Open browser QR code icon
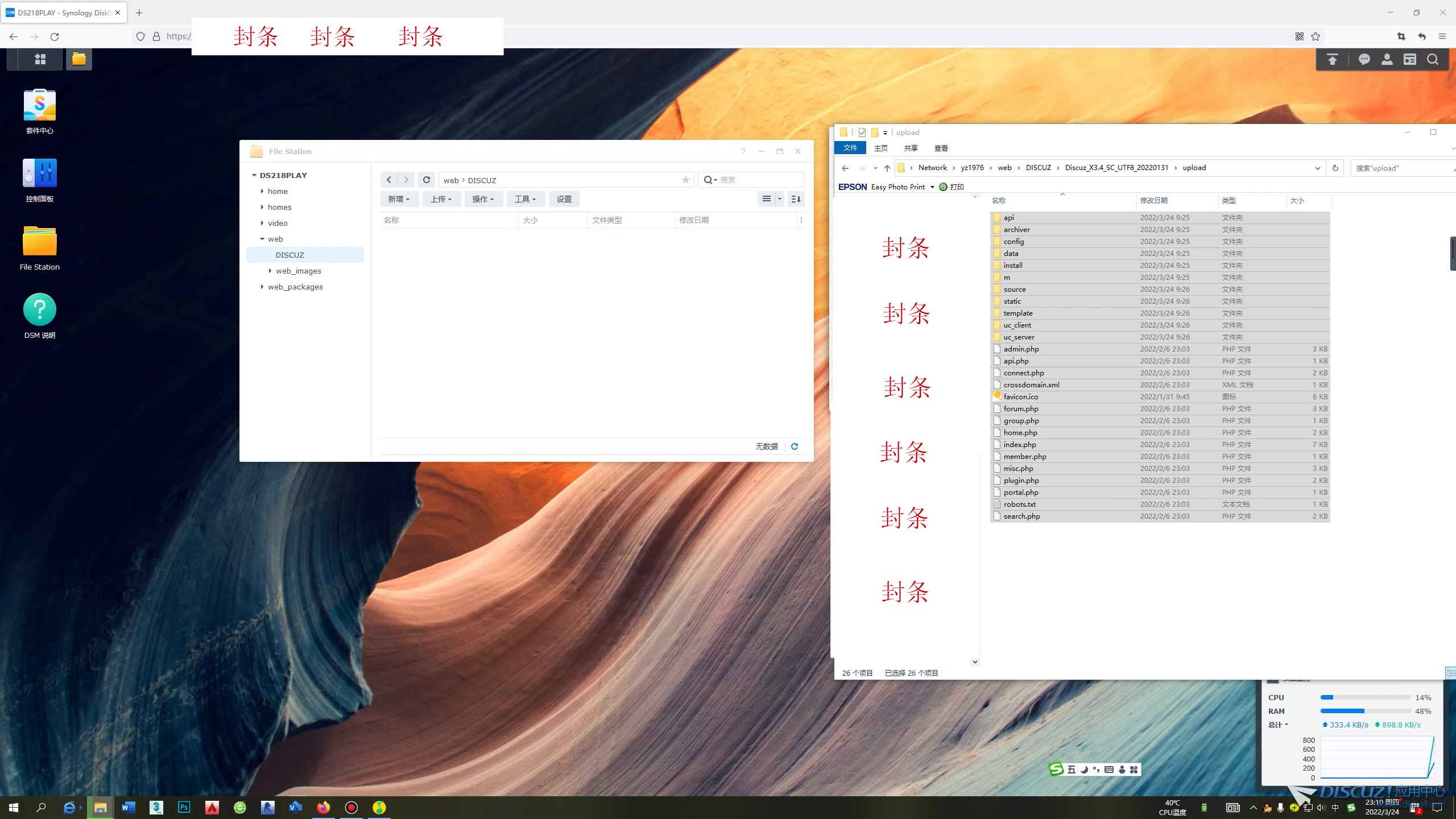The image size is (1456, 819). click(x=1300, y=36)
